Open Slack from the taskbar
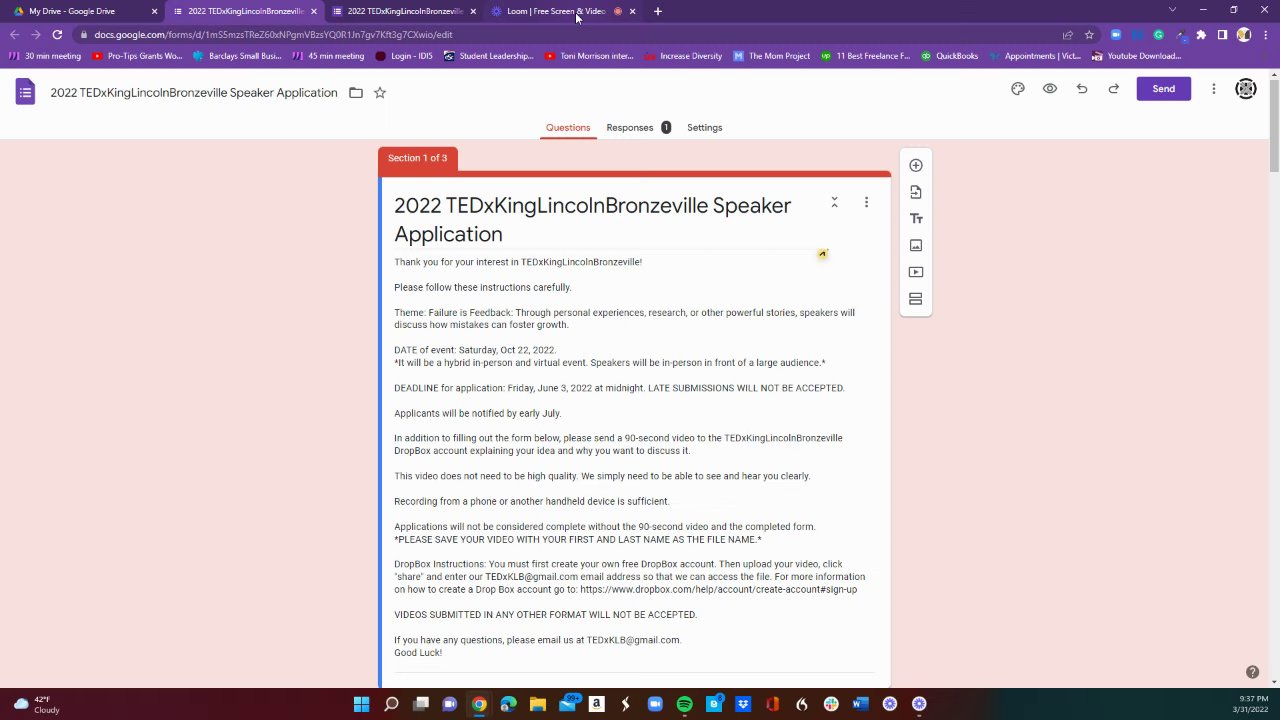Viewport: 1280px width, 720px height. click(x=831, y=704)
